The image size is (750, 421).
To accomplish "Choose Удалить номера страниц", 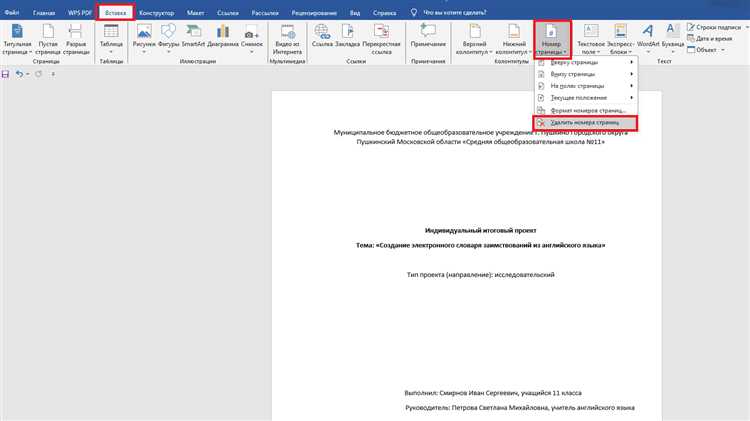I will coord(585,123).
